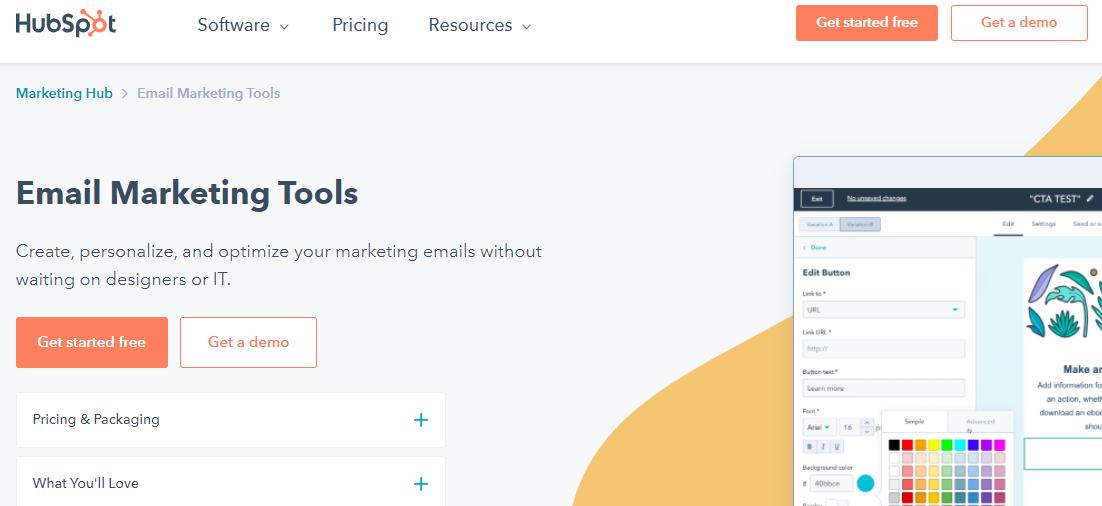Click the teal background color preview circle
This screenshot has height=506, width=1102.
[866, 483]
